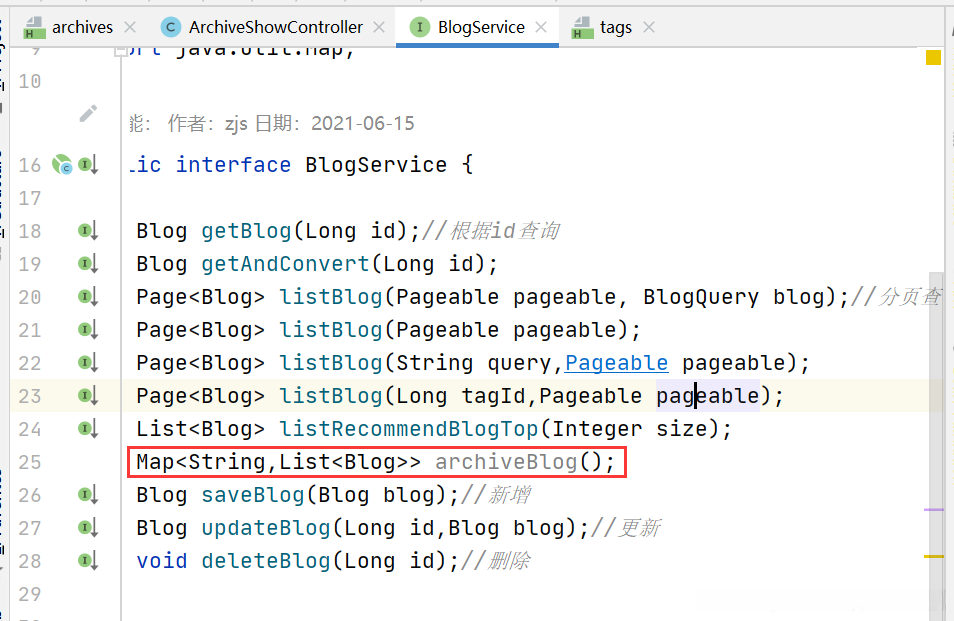
Task: Go to implementation gutter icon on line 21
Action: pos(88,330)
